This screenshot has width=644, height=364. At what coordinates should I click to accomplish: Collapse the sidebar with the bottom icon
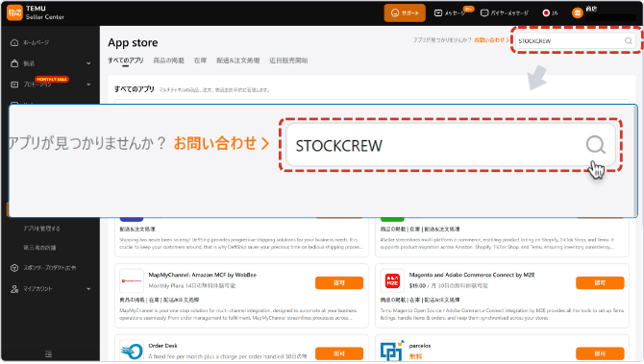48,354
